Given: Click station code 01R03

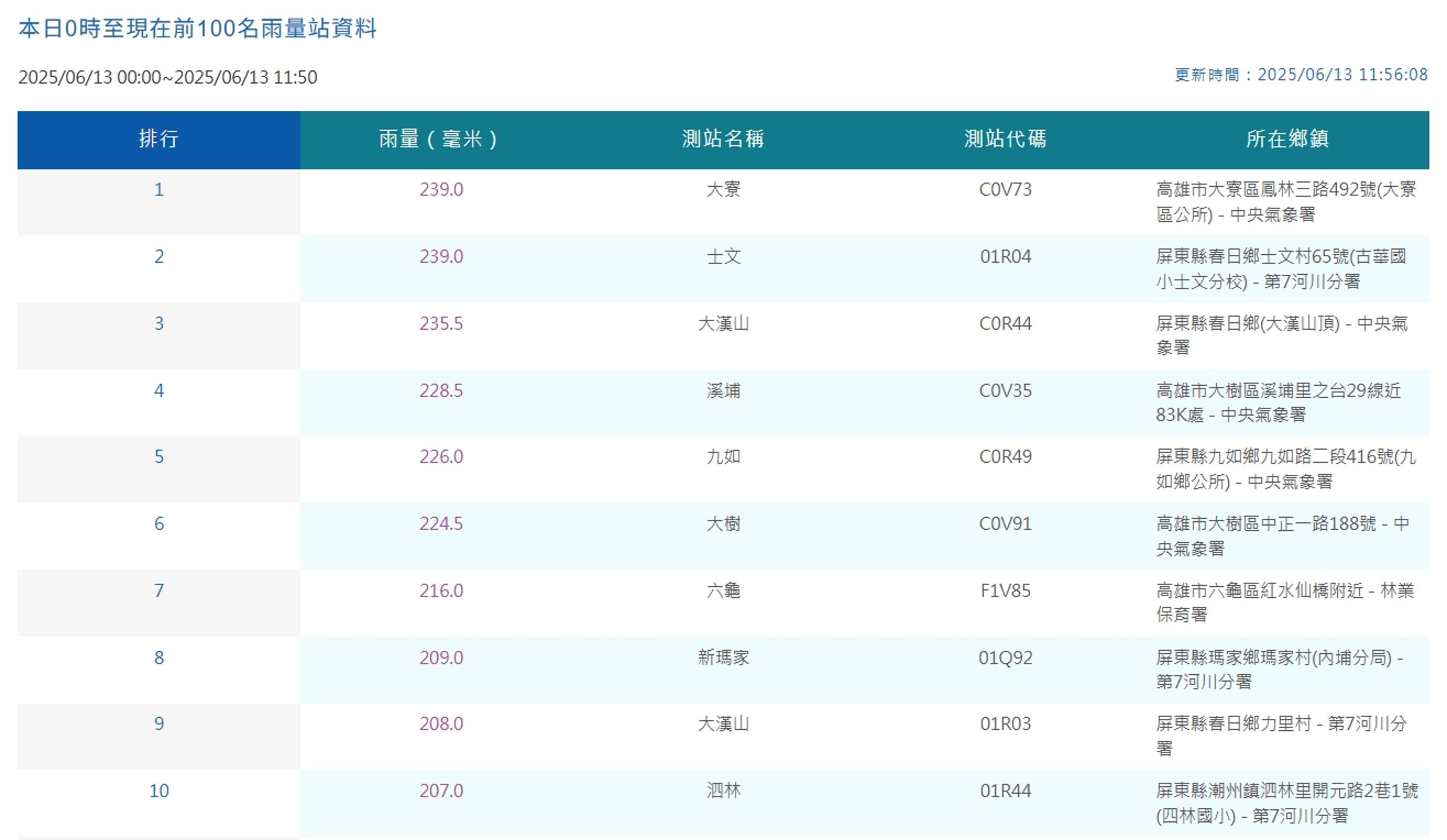Looking at the screenshot, I should click(1006, 724).
